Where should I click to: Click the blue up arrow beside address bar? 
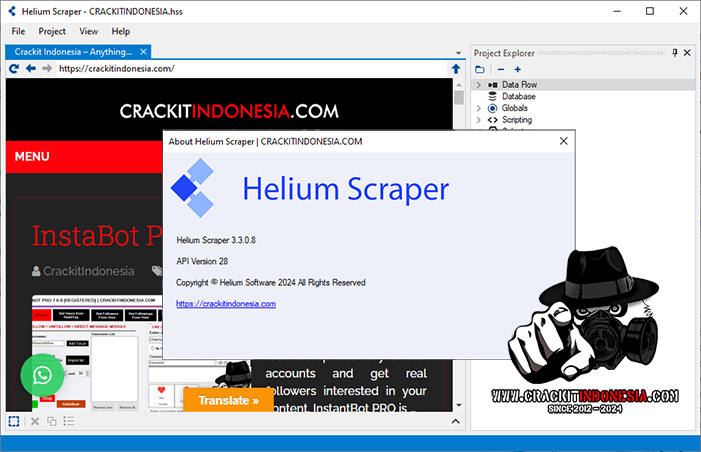456,69
